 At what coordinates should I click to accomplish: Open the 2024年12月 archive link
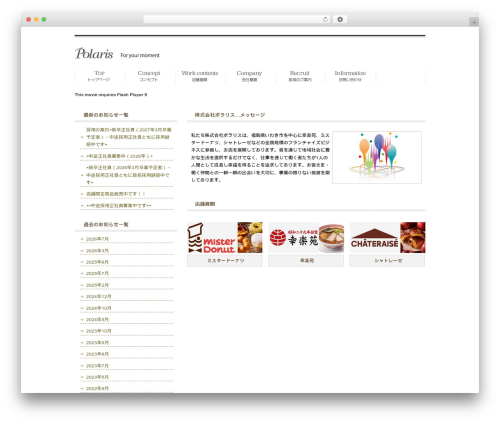click(99, 297)
